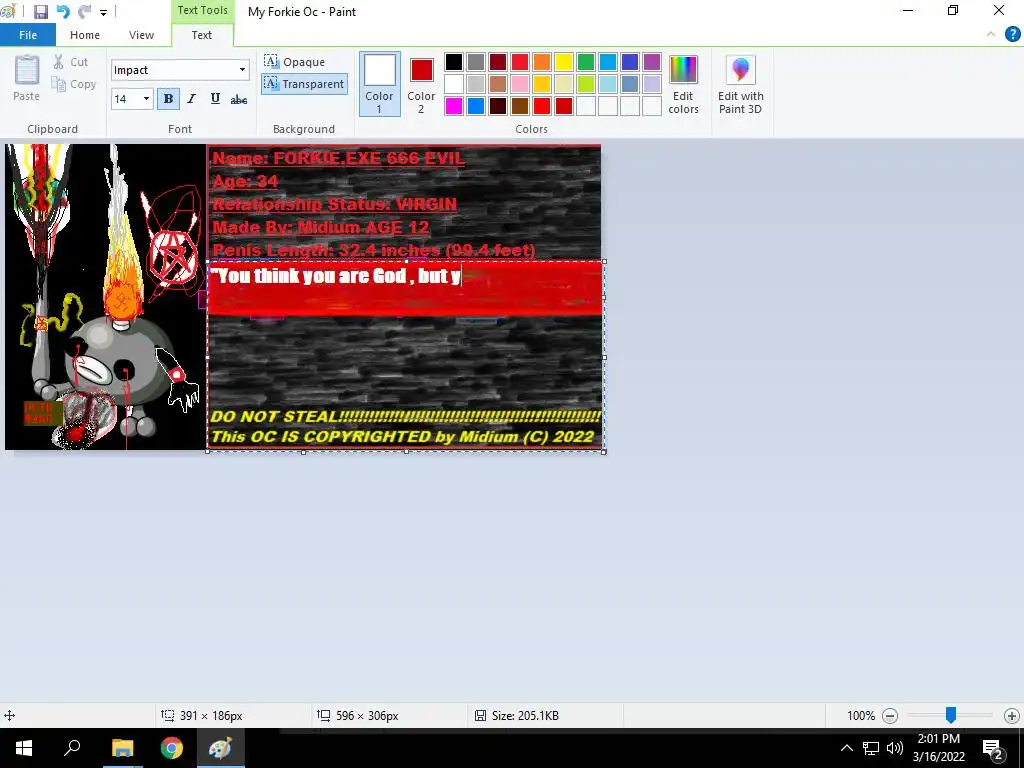Click the zoom out minus button

point(889,716)
